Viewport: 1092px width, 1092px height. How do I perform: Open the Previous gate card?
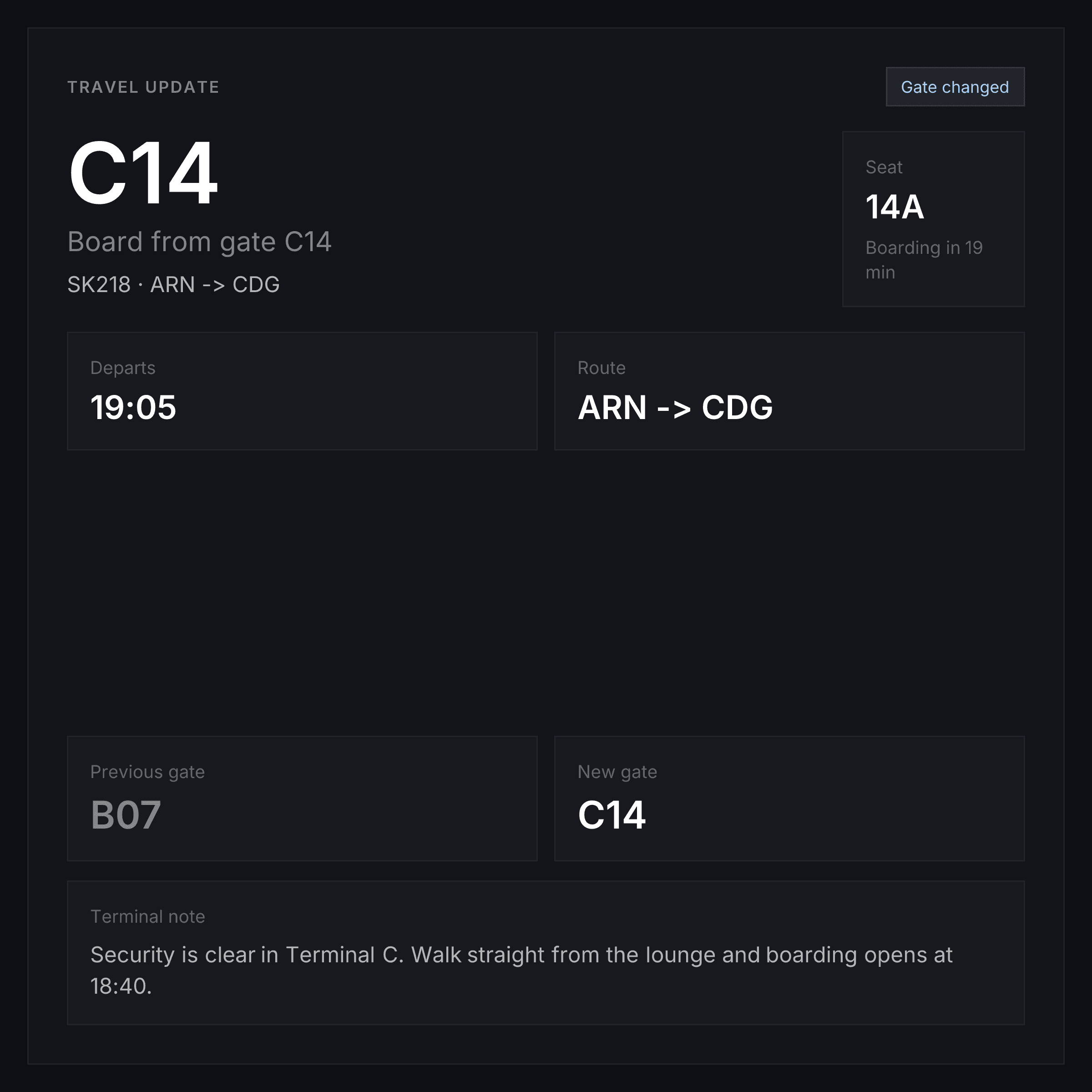coord(302,798)
